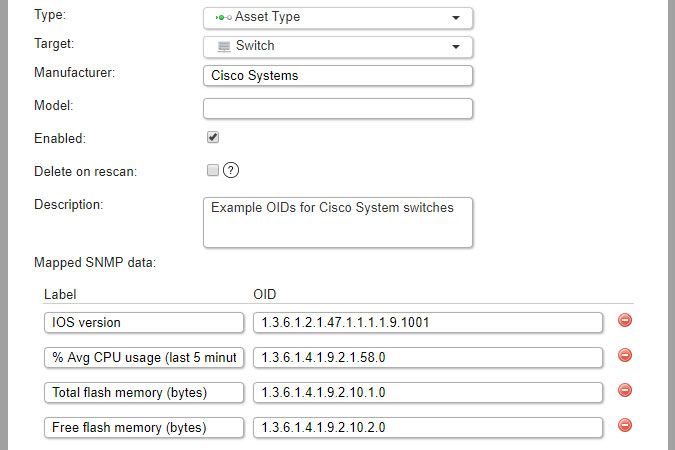Focus the empty Model text field

pos(337,108)
